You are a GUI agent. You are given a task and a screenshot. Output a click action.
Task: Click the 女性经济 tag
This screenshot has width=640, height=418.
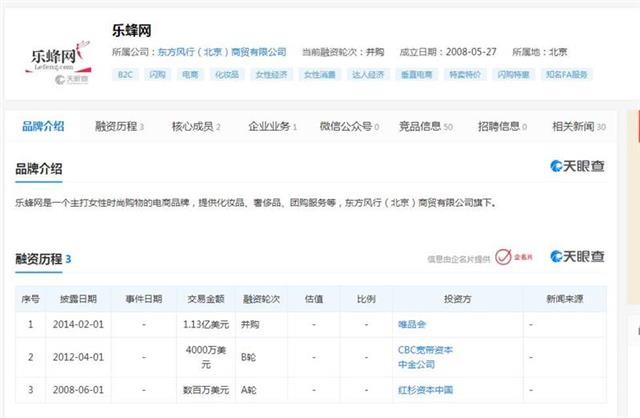pyautogui.click(x=271, y=74)
